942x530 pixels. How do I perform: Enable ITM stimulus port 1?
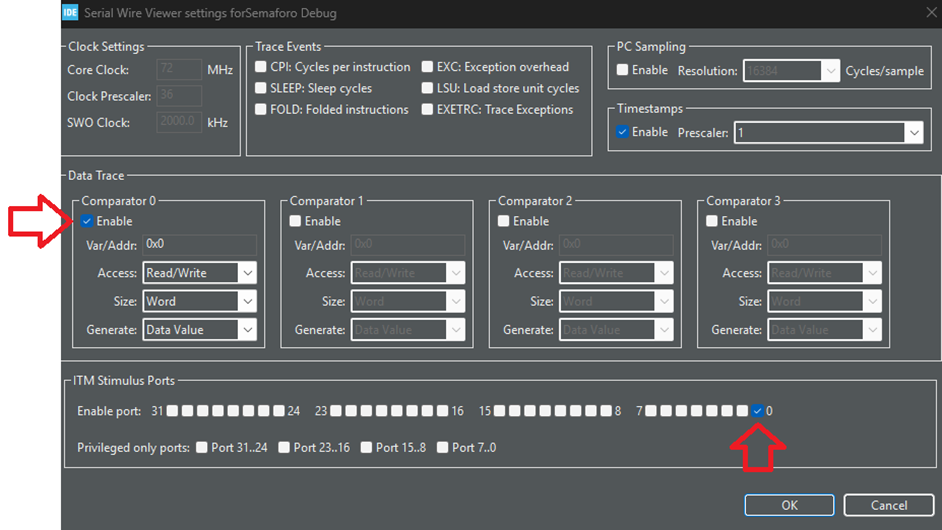click(743, 411)
